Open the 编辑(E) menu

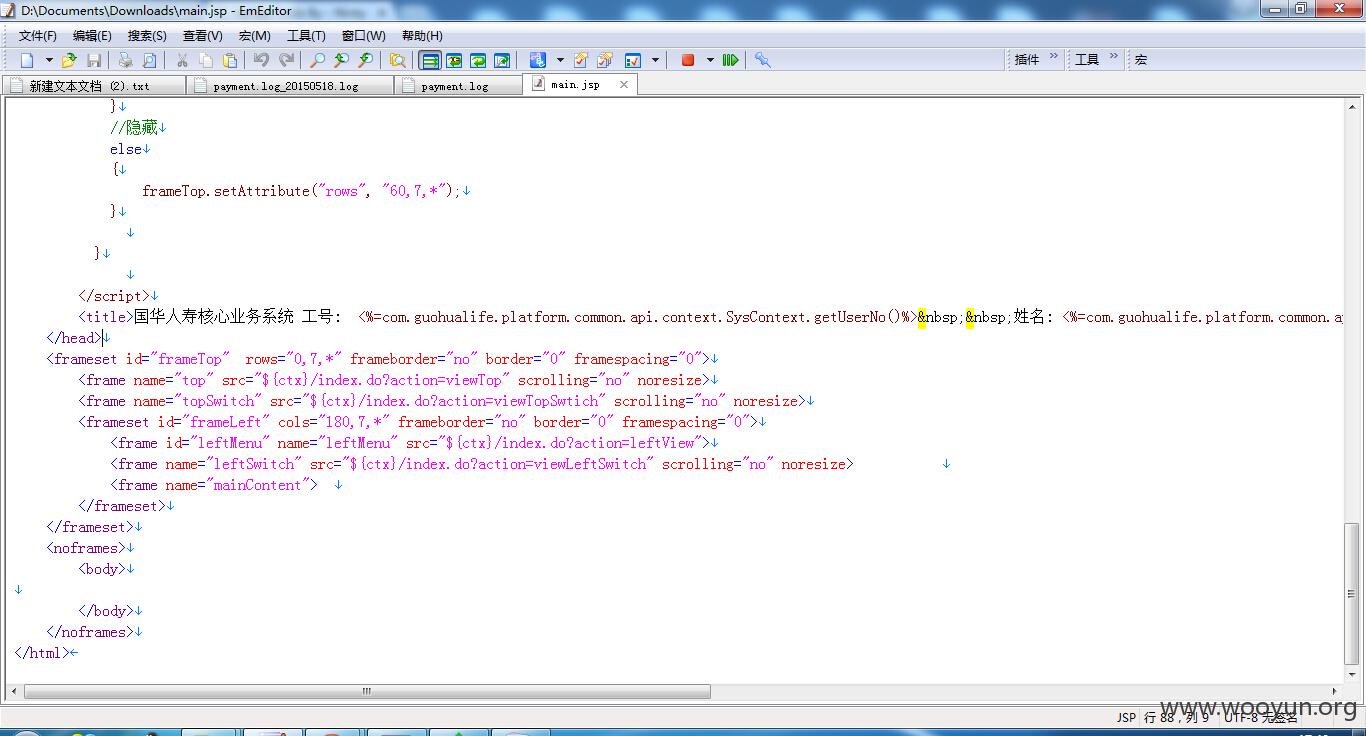92,36
